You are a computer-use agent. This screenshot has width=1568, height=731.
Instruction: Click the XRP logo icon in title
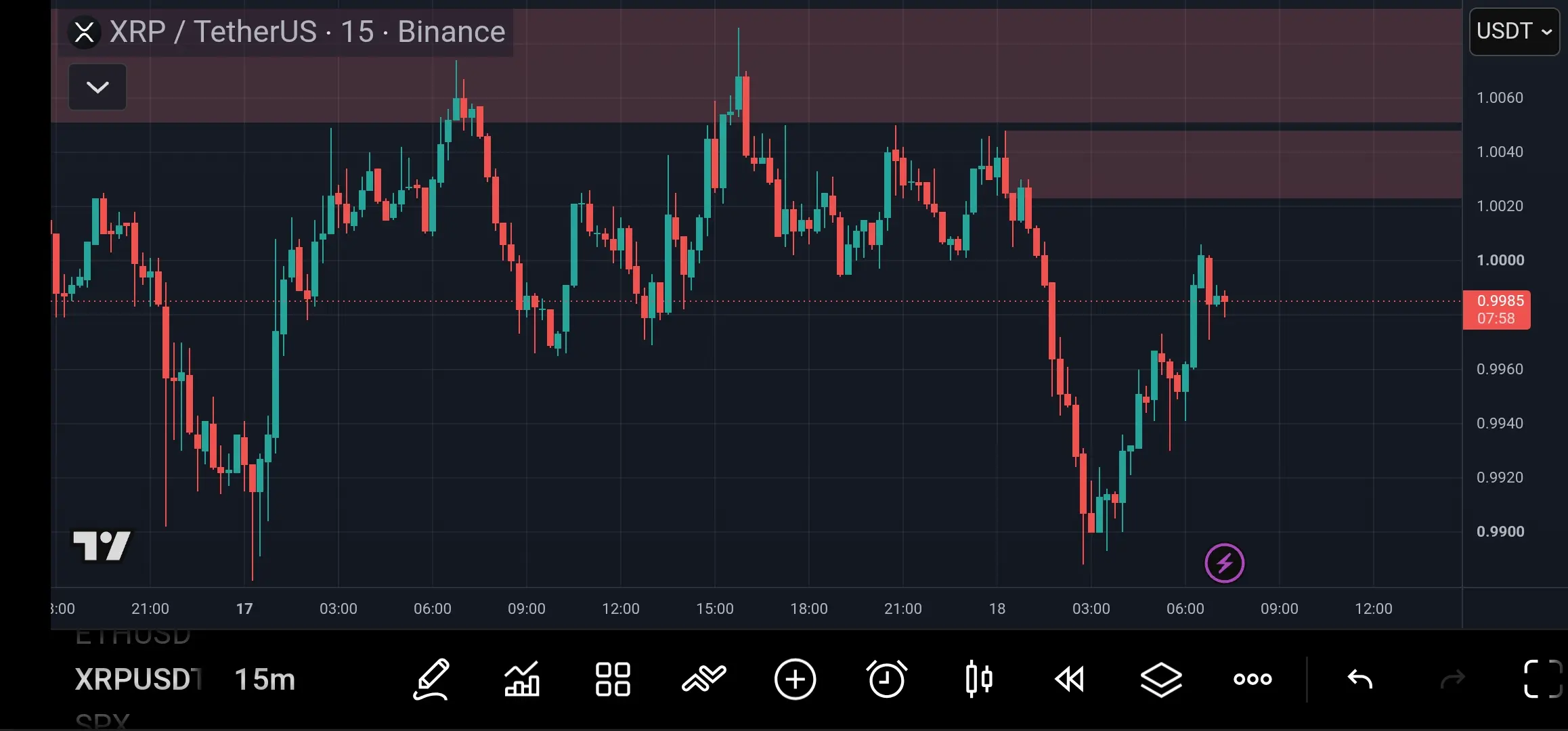pyautogui.click(x=85, y=32)
